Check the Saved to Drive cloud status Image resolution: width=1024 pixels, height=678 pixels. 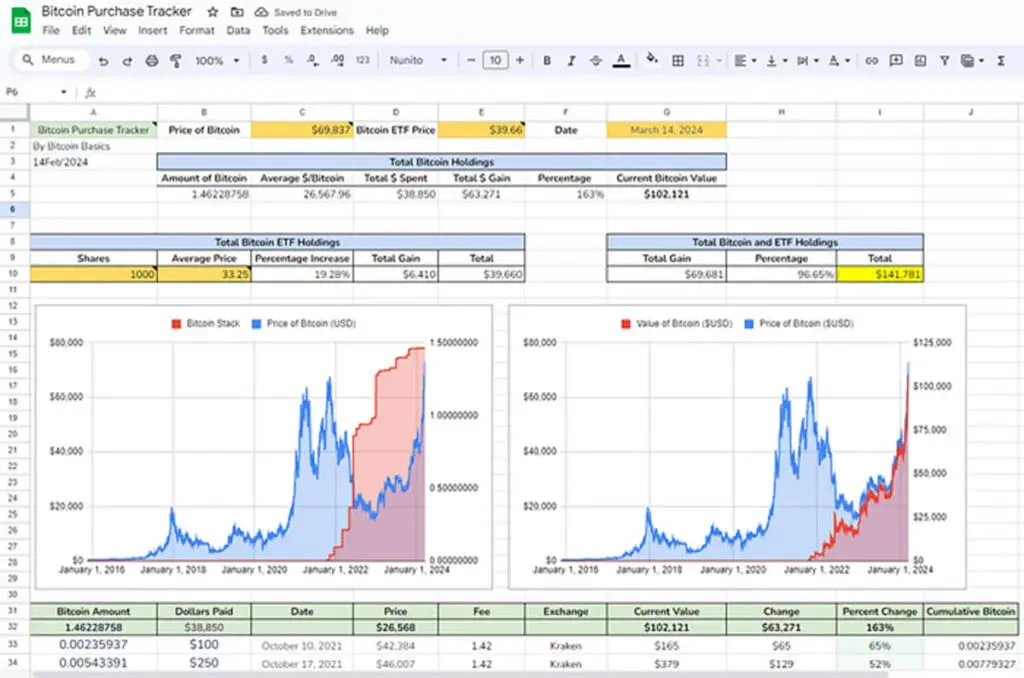coord(296,12)
